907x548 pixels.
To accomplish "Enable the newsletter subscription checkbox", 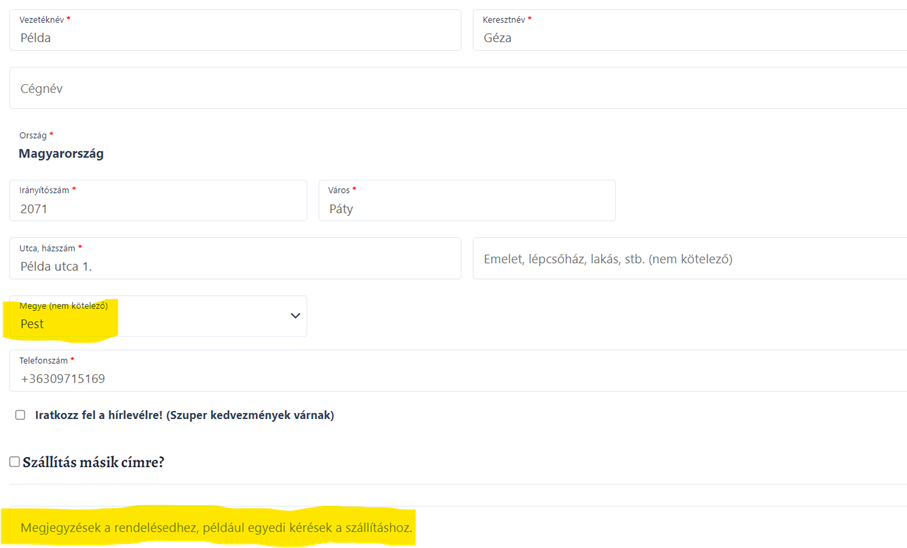I will [20, 415].
